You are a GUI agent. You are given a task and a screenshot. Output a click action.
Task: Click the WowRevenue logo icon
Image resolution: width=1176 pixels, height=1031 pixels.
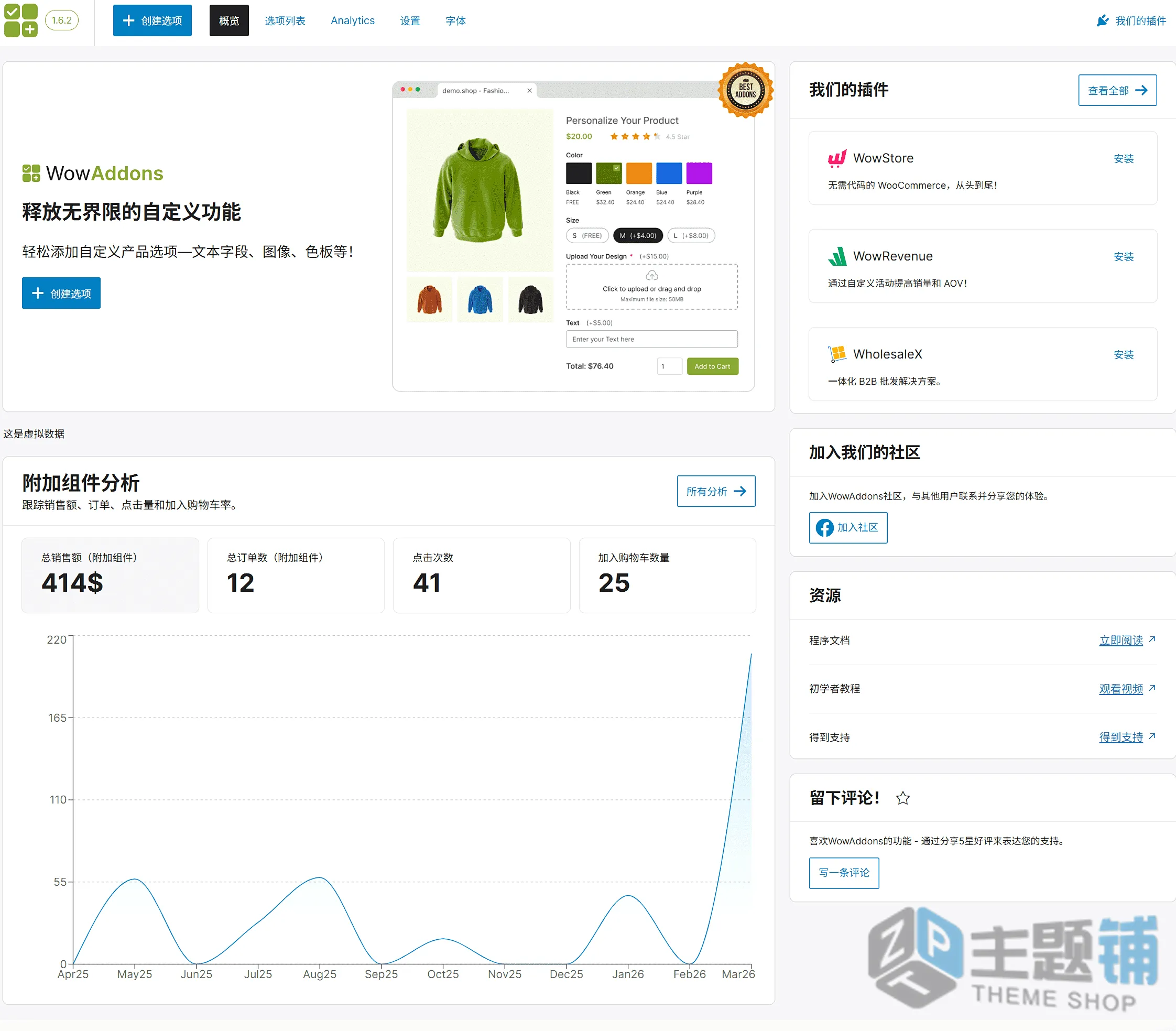[837, 256]
